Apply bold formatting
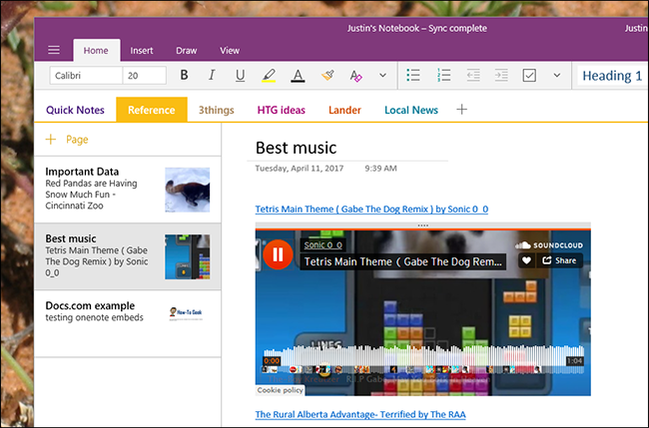 (184, 75)
